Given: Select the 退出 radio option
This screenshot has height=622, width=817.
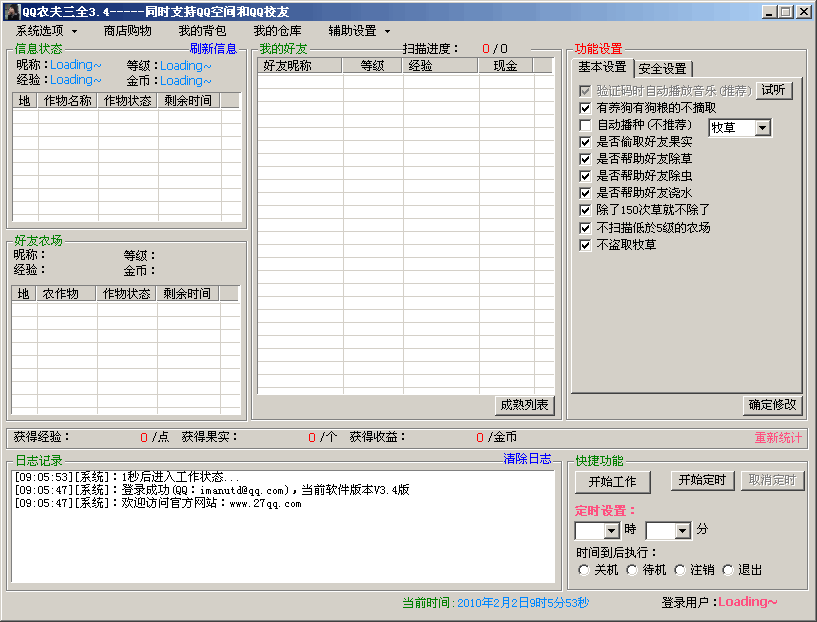Looking at the screenshot, I should tap(727, 570).
